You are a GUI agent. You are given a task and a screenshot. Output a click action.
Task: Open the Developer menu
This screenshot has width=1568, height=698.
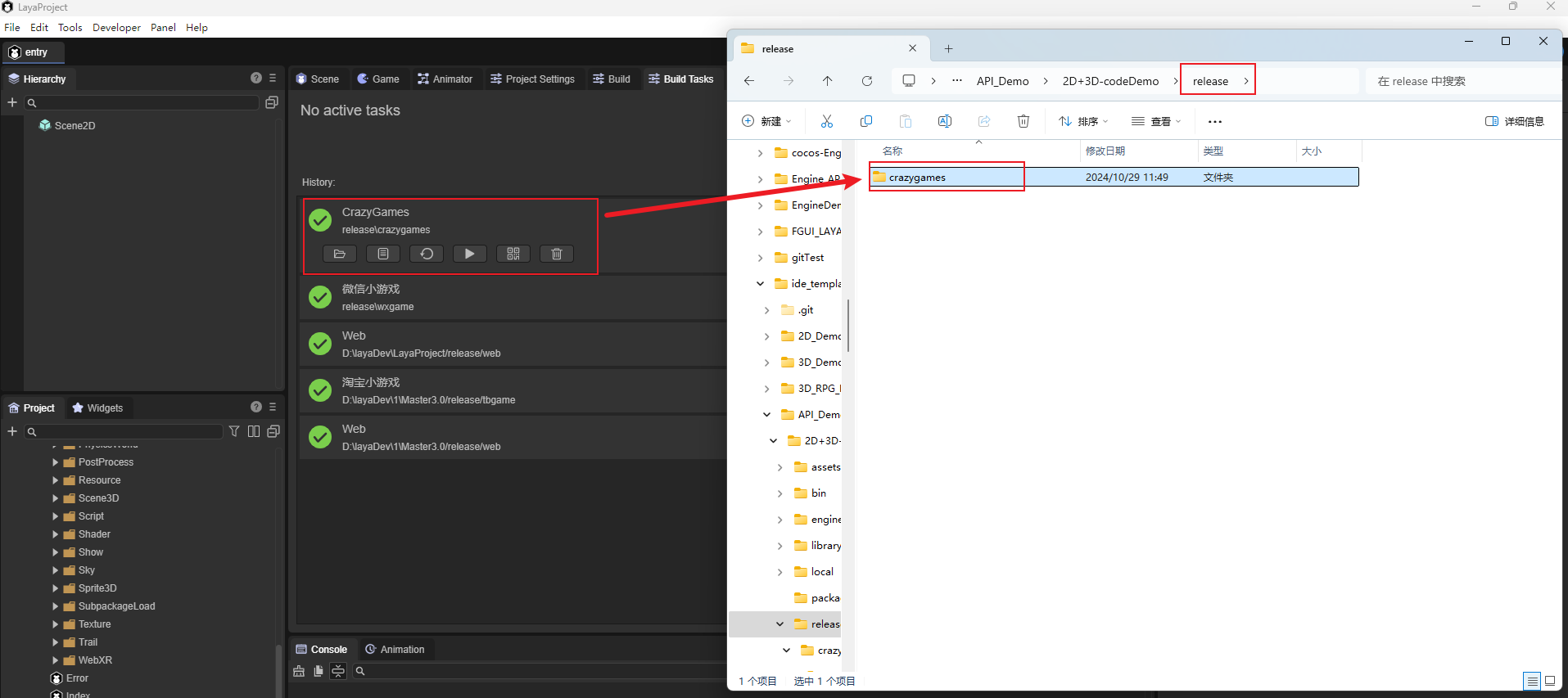click(116, 27)
